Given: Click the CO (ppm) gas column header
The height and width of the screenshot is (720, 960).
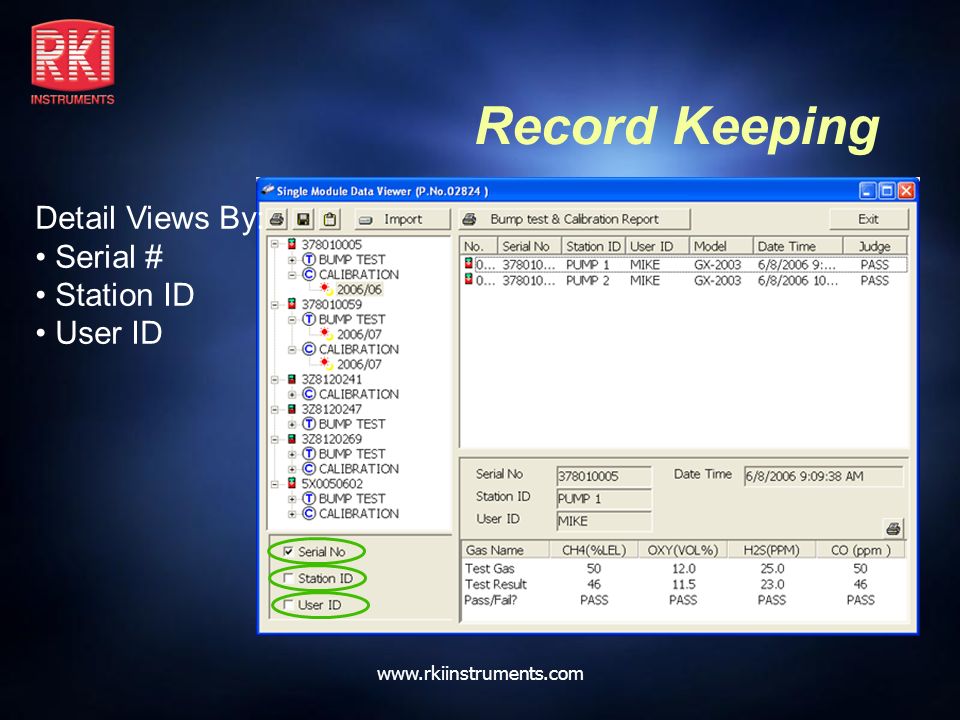Looking at the screenshot, I should pos(860,550).
